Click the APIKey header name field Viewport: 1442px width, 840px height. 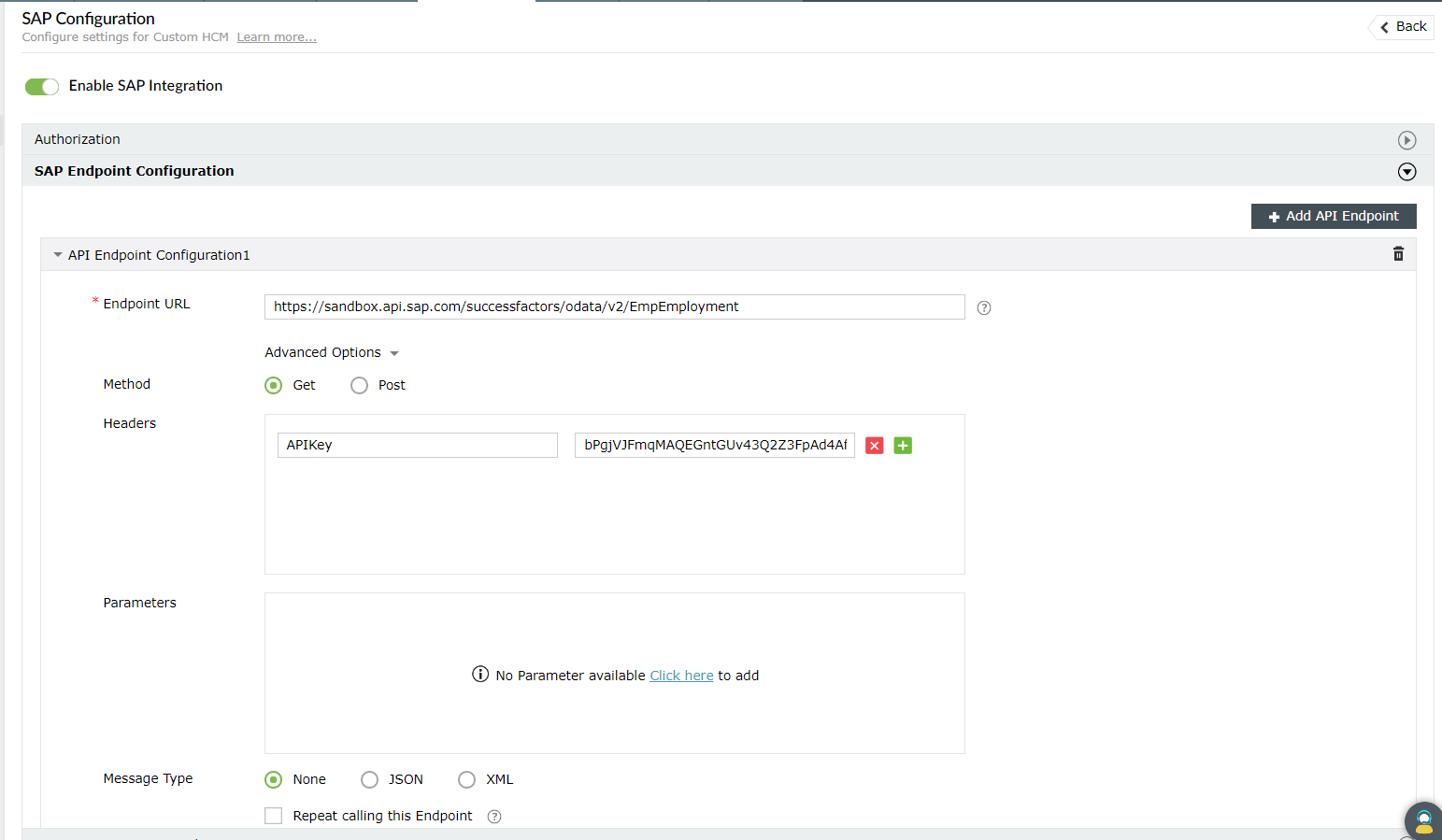(x=418, y=446)
